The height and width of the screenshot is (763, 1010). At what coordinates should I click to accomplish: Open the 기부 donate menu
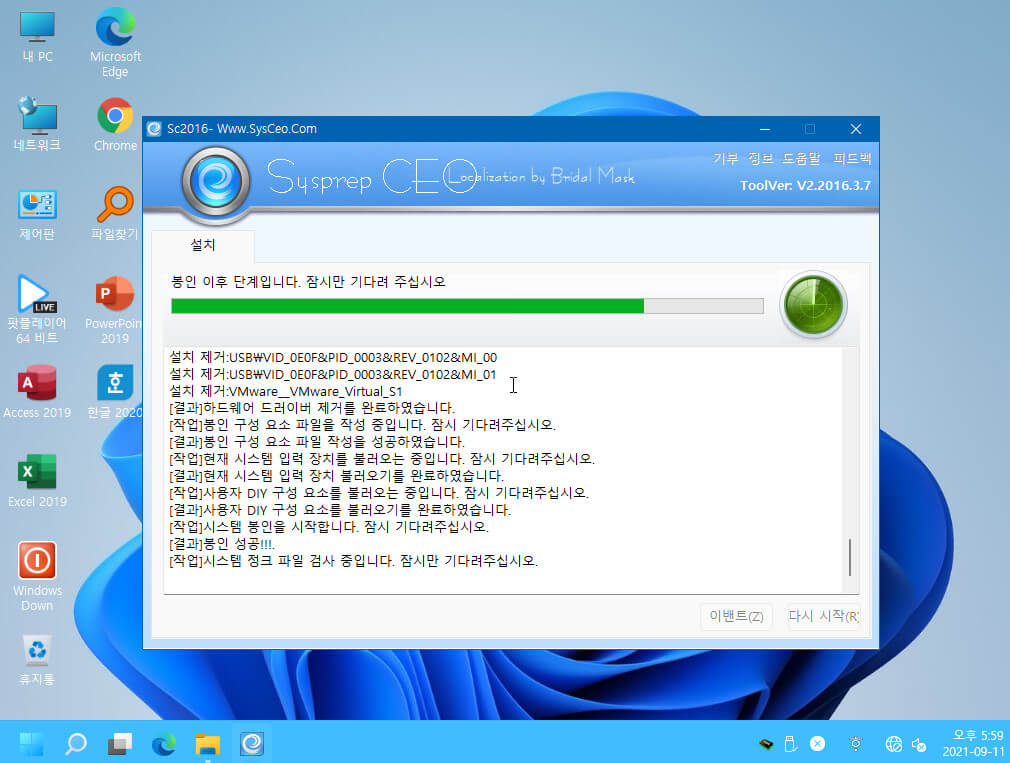point(725,158)
